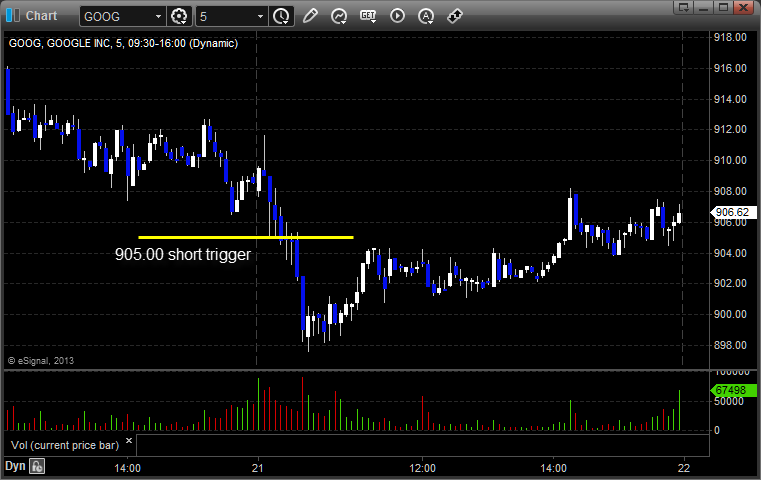
Task: Click the GOOG symbol entry field
Action: coord(116,17)
